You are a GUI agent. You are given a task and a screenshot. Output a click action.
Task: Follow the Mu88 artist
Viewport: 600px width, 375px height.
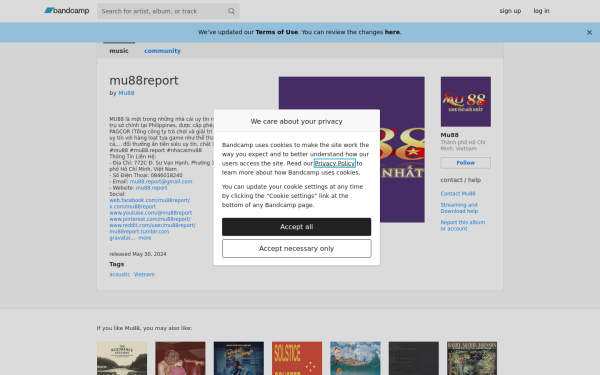click(466, 163)
